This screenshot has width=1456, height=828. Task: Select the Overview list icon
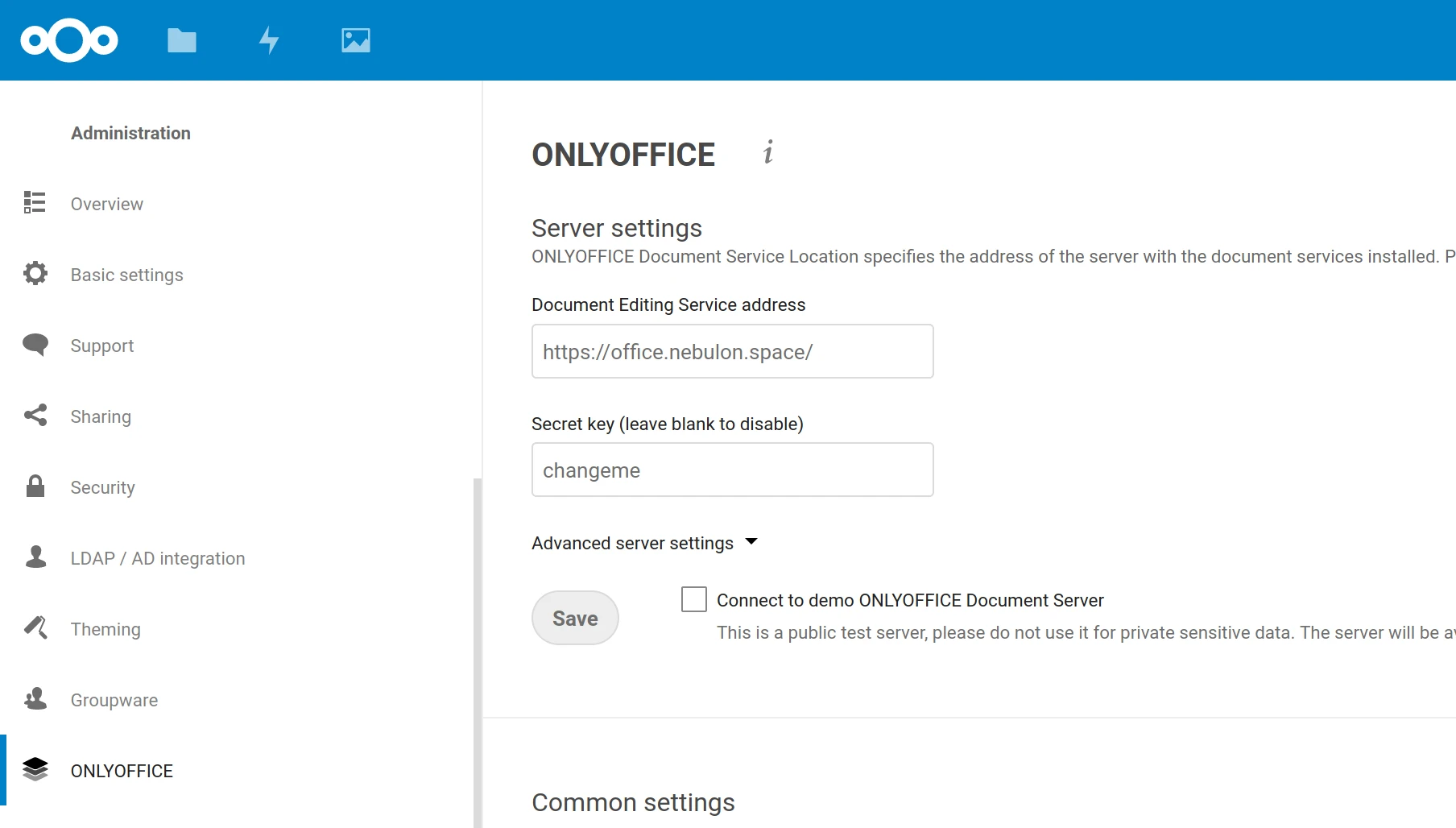(35, 203)
